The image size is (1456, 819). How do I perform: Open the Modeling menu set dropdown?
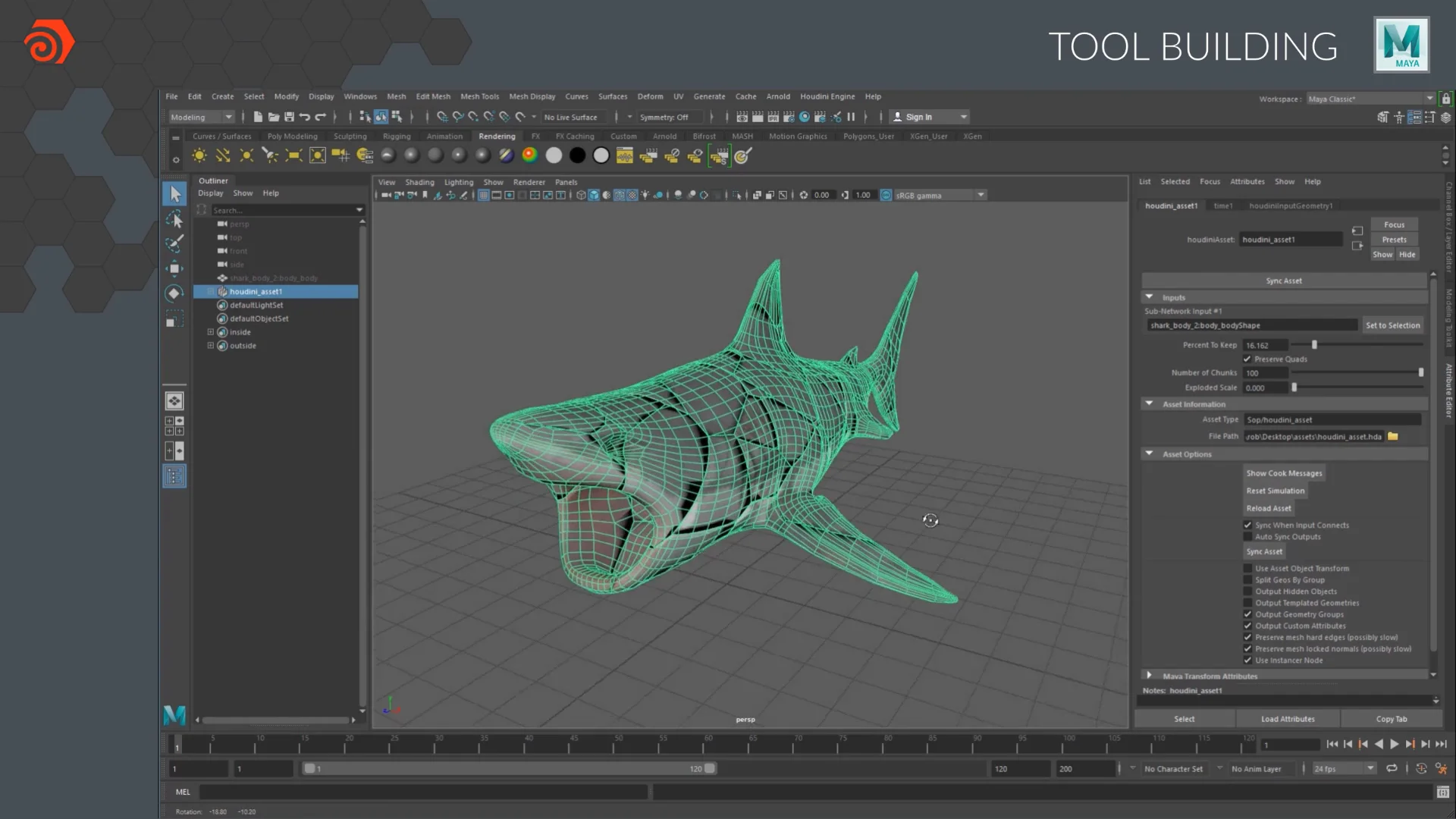pyautogui.click(x=201, y=117)
